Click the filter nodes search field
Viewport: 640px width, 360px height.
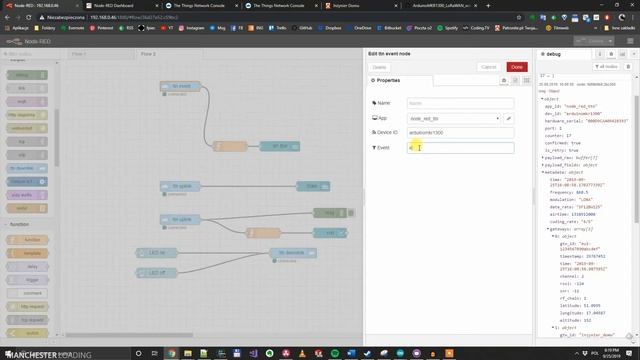pos(31,54)
